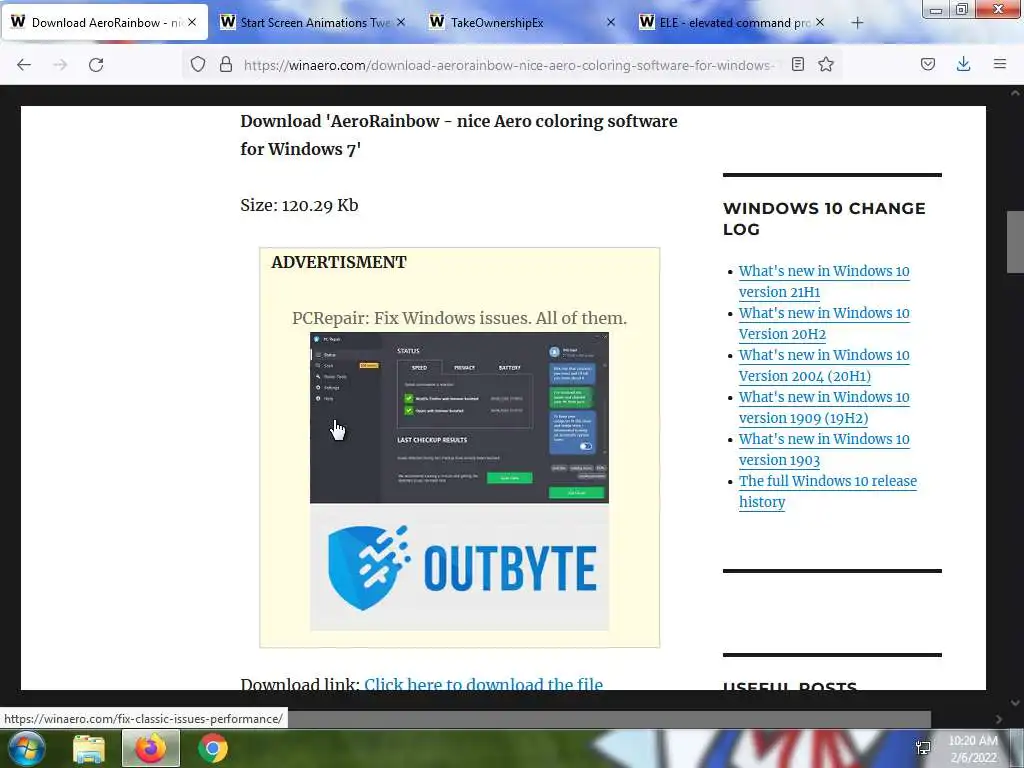Close the ELE elevated command tab
Image resolution: width=1024 pixels, height=768 pixels.
[x=820, y=22]
